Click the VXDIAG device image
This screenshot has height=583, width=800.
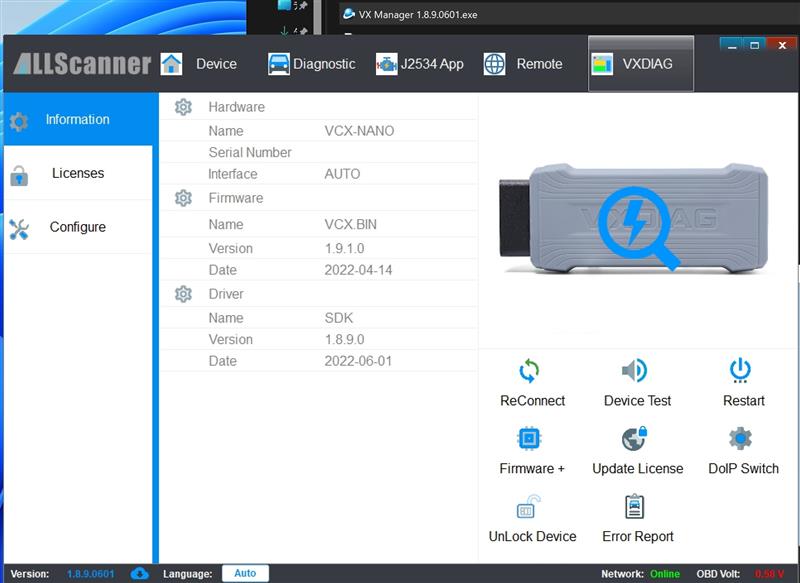click(x=633, y=218)
